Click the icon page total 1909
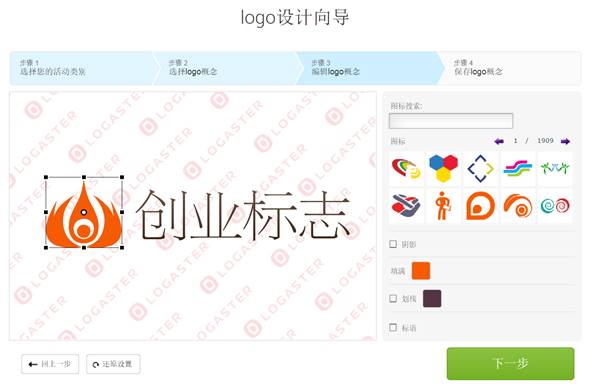Screen dimensions: 600x390 (x=545, y=141)
